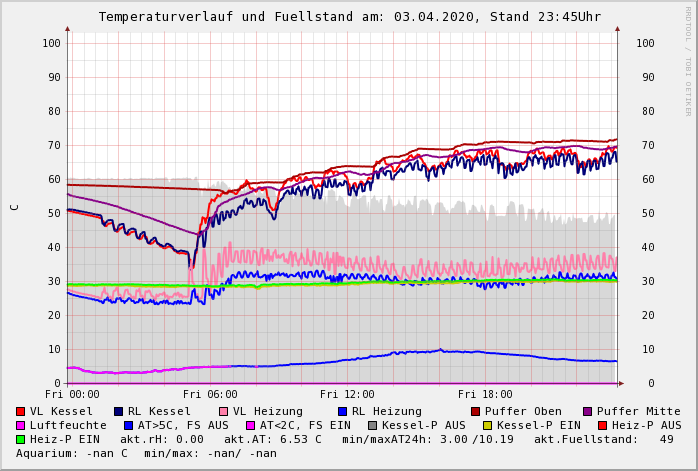
Task: Select the pink VL Heizung legend swatch
Action: (x=223, y=411)
